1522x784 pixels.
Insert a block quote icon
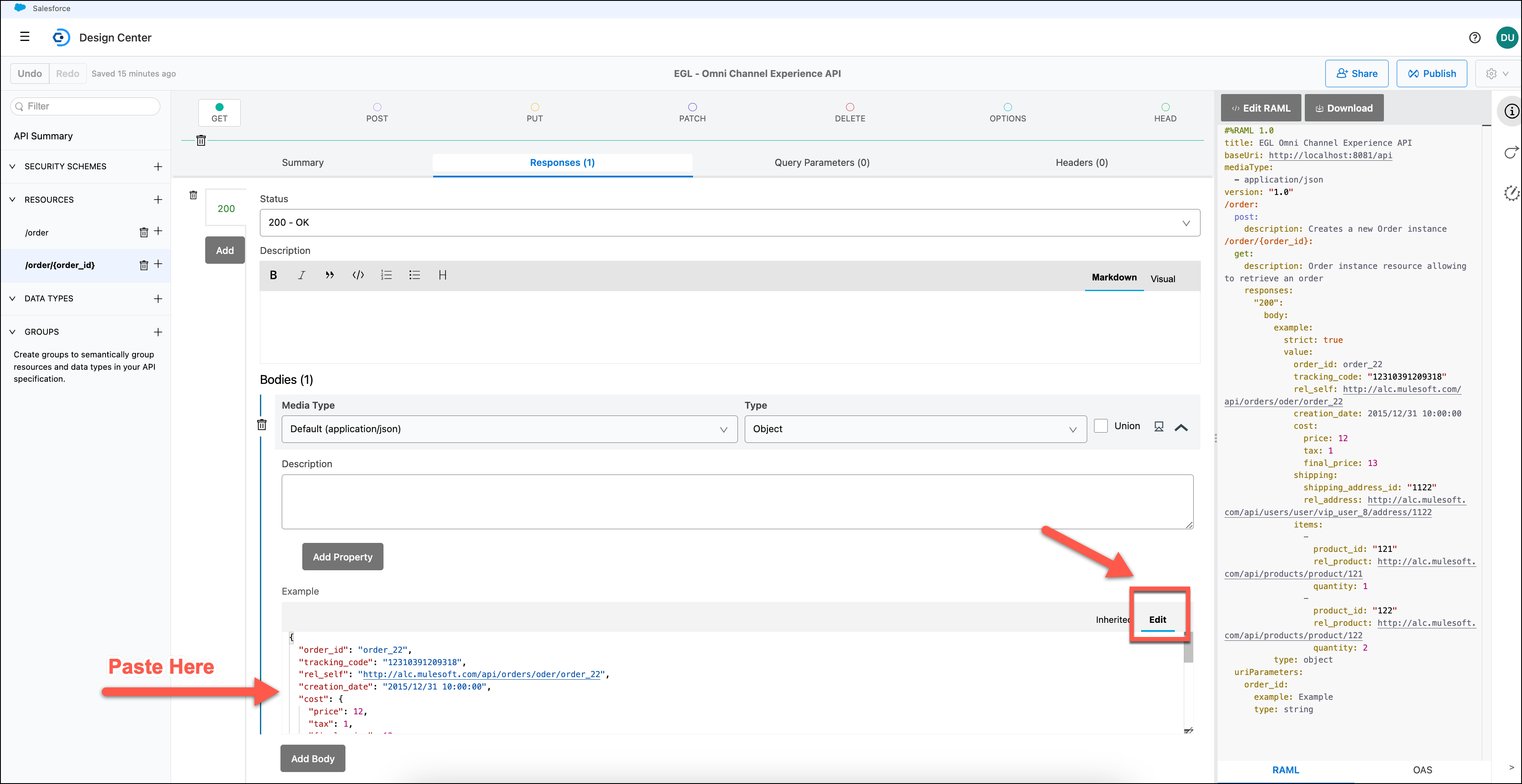[330, 275]
